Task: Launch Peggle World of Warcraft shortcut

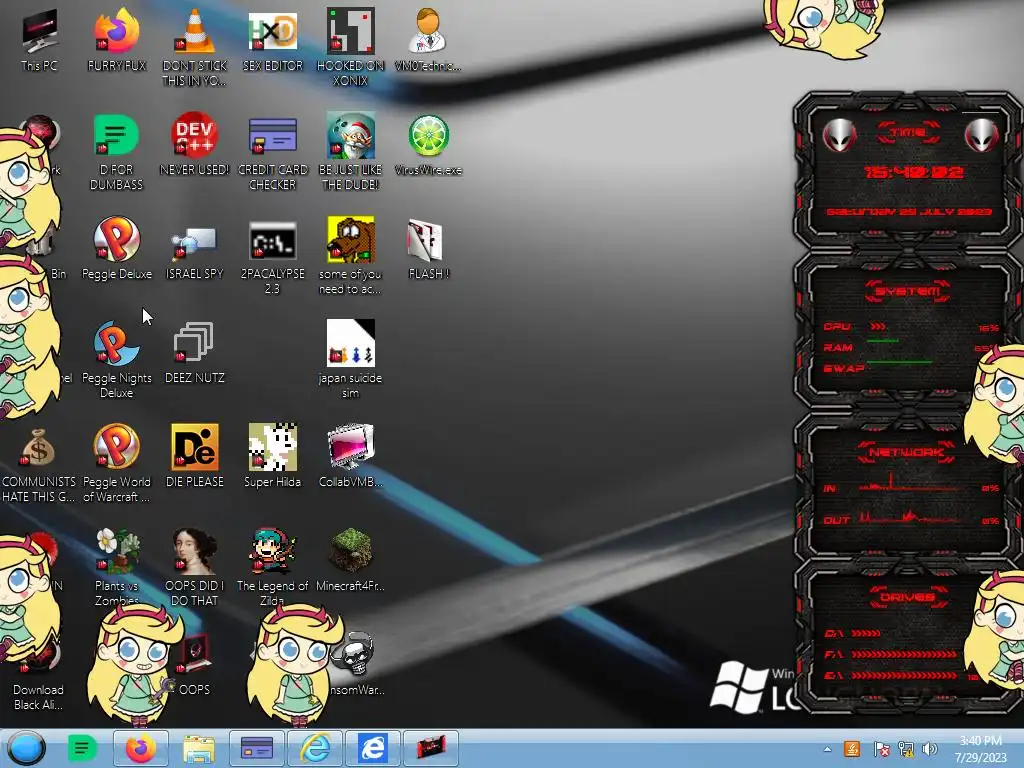Action: tap(116, 462)
